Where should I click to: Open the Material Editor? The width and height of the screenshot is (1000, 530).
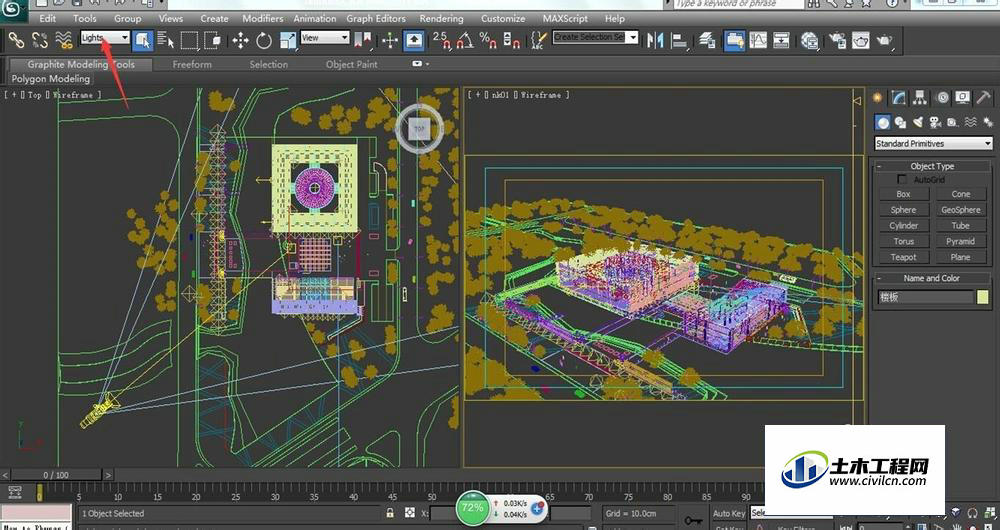(x=810, y=40)
